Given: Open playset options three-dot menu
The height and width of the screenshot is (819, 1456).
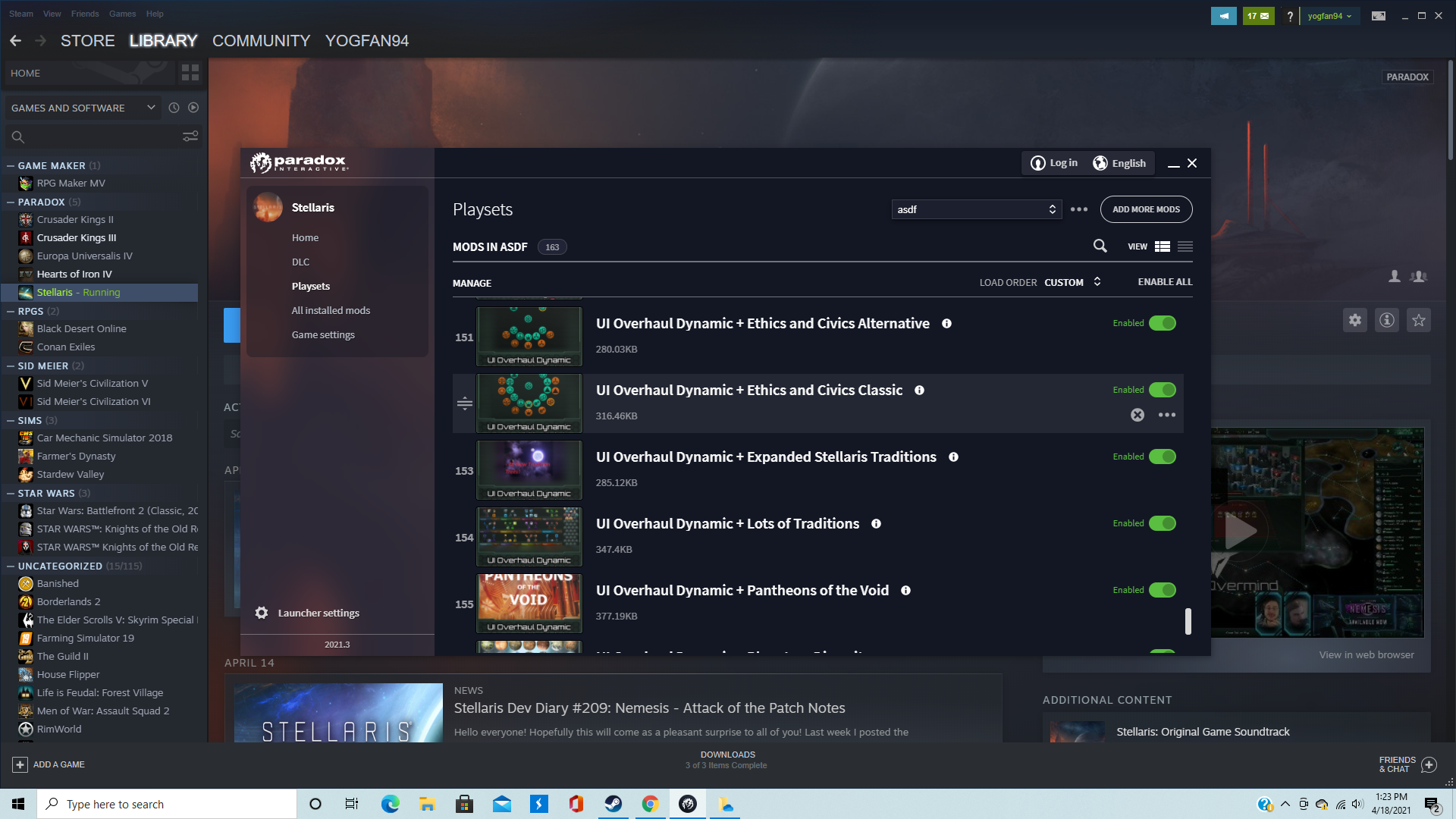Looking at the screenshot, I should tap(1078, 209).
